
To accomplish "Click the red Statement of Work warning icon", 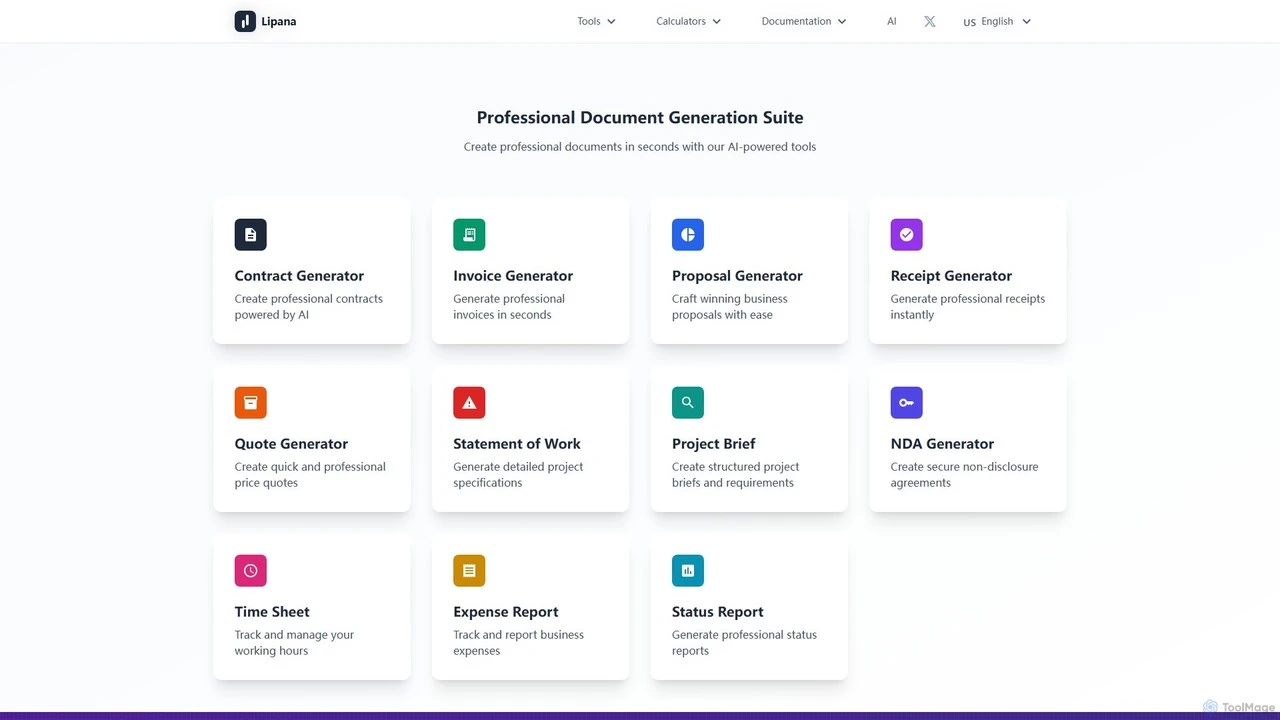I will (x=469, y=403).
